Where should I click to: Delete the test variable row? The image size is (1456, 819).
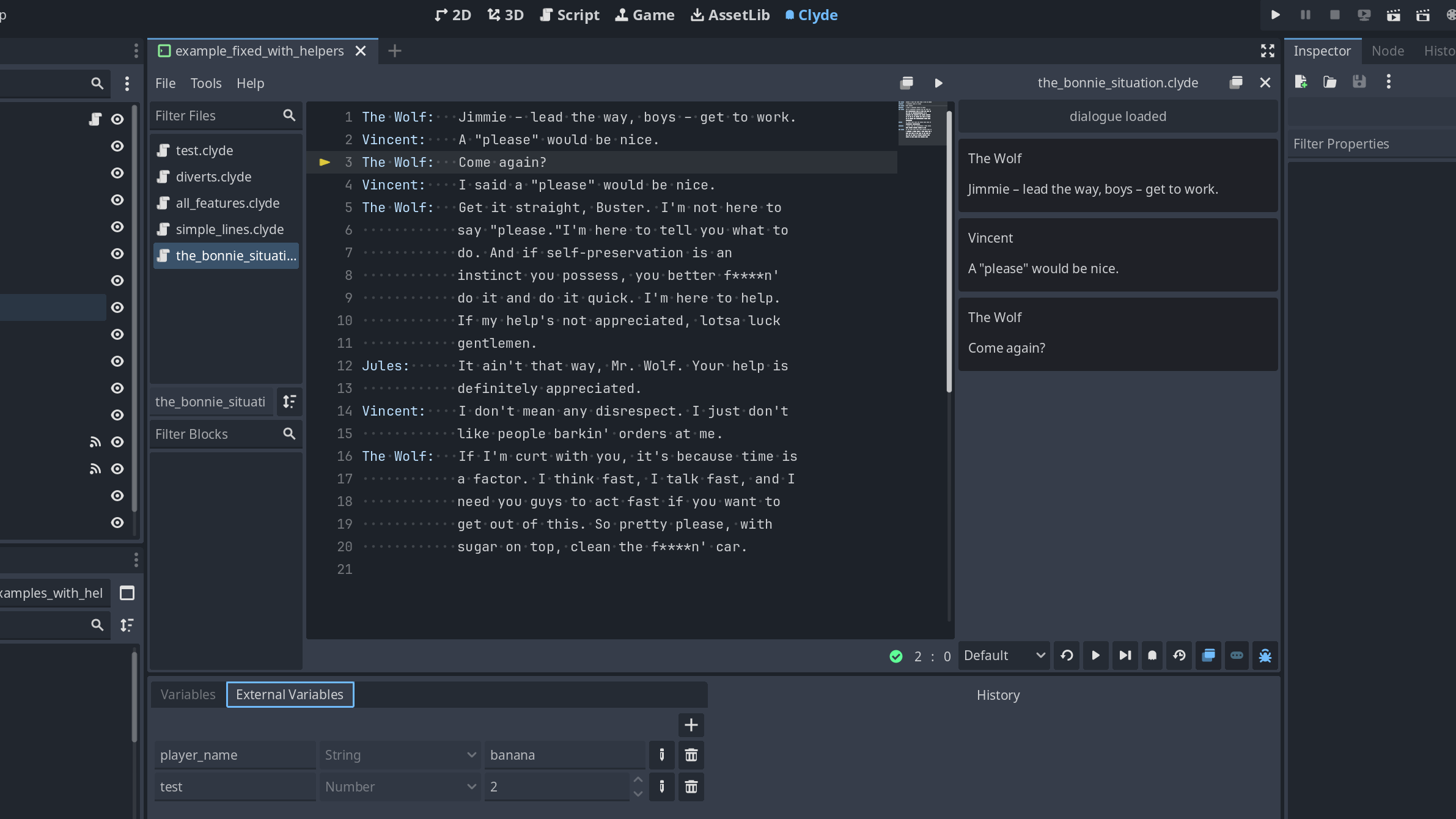pos(691,787)
